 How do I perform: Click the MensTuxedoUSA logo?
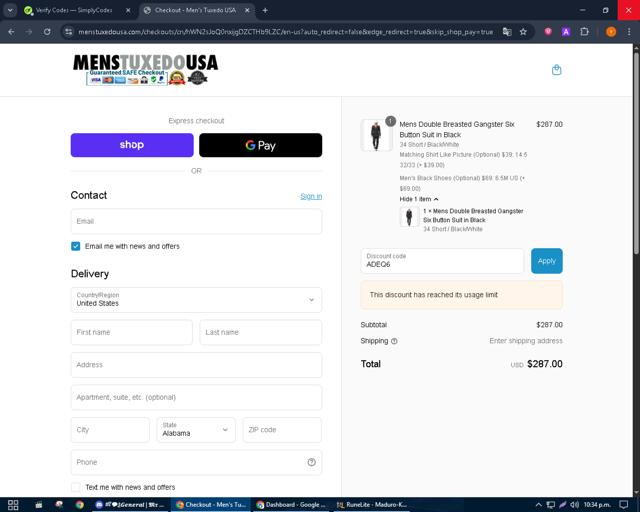[145, 70]
